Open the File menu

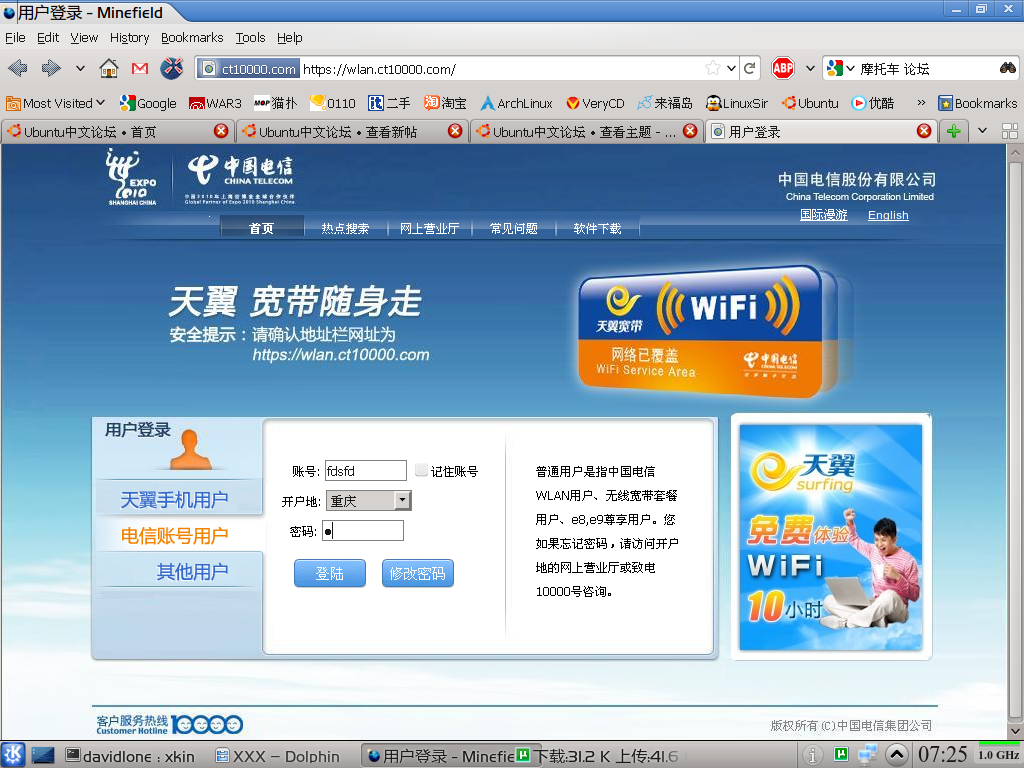coord(15,38)
